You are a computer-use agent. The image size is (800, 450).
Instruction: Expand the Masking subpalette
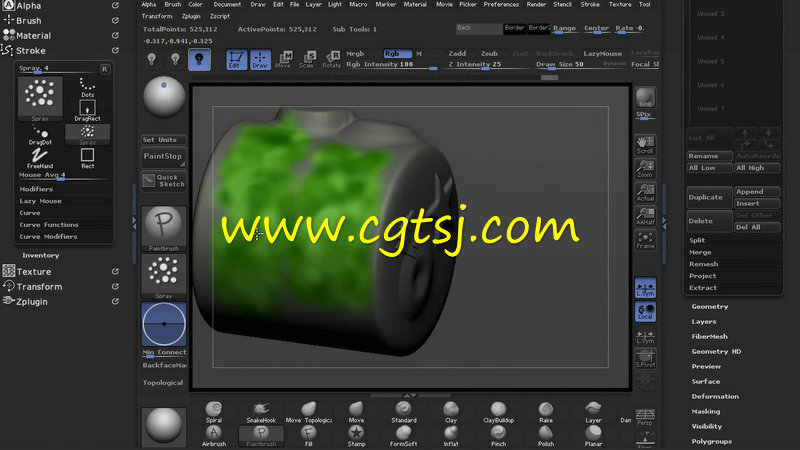706,411
